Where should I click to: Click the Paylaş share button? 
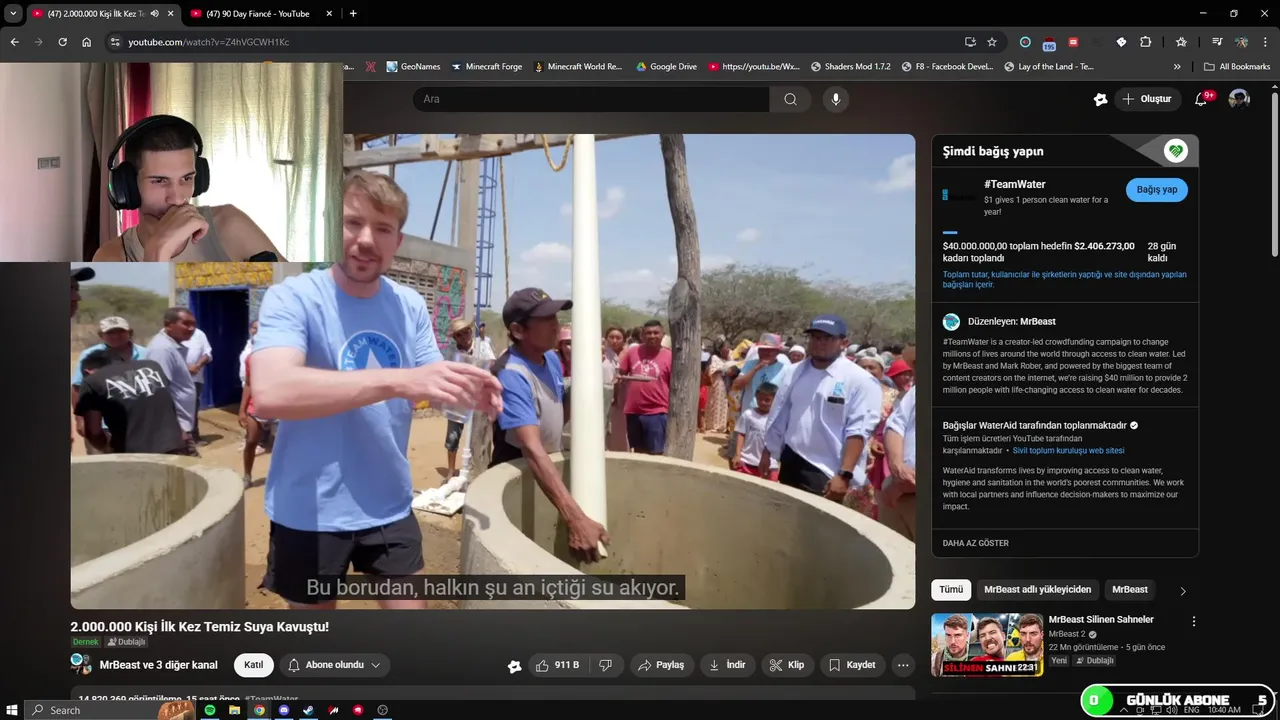click(x=661, y=665)
